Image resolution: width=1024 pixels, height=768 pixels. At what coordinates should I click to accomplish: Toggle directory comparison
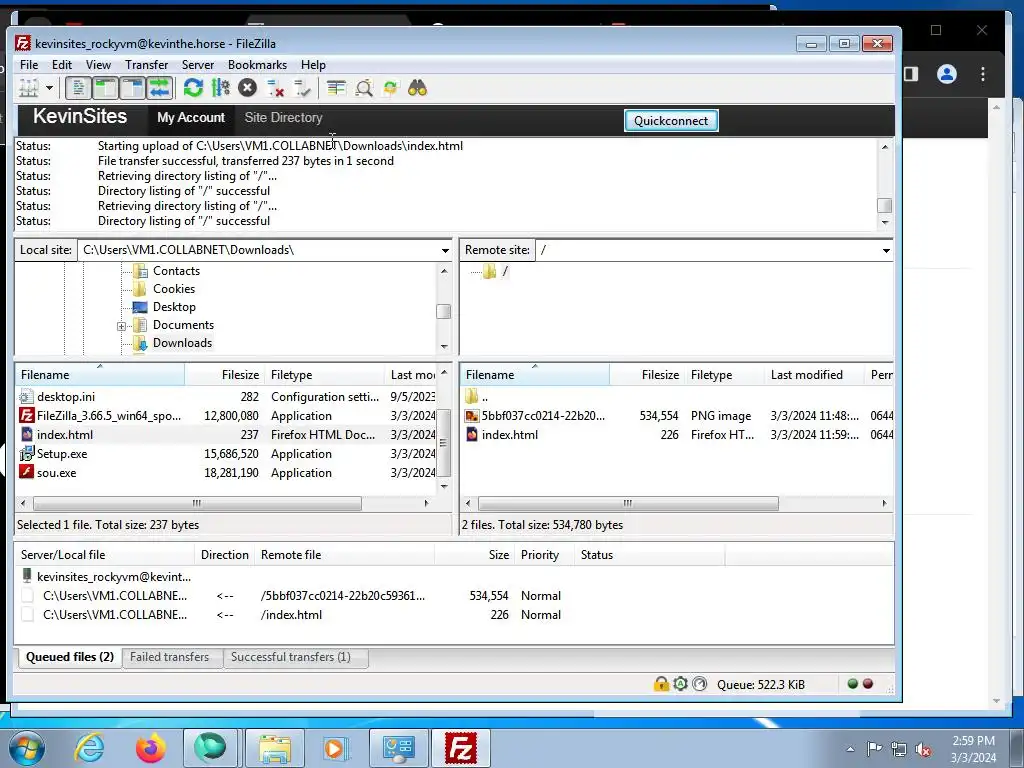[364, 88]
